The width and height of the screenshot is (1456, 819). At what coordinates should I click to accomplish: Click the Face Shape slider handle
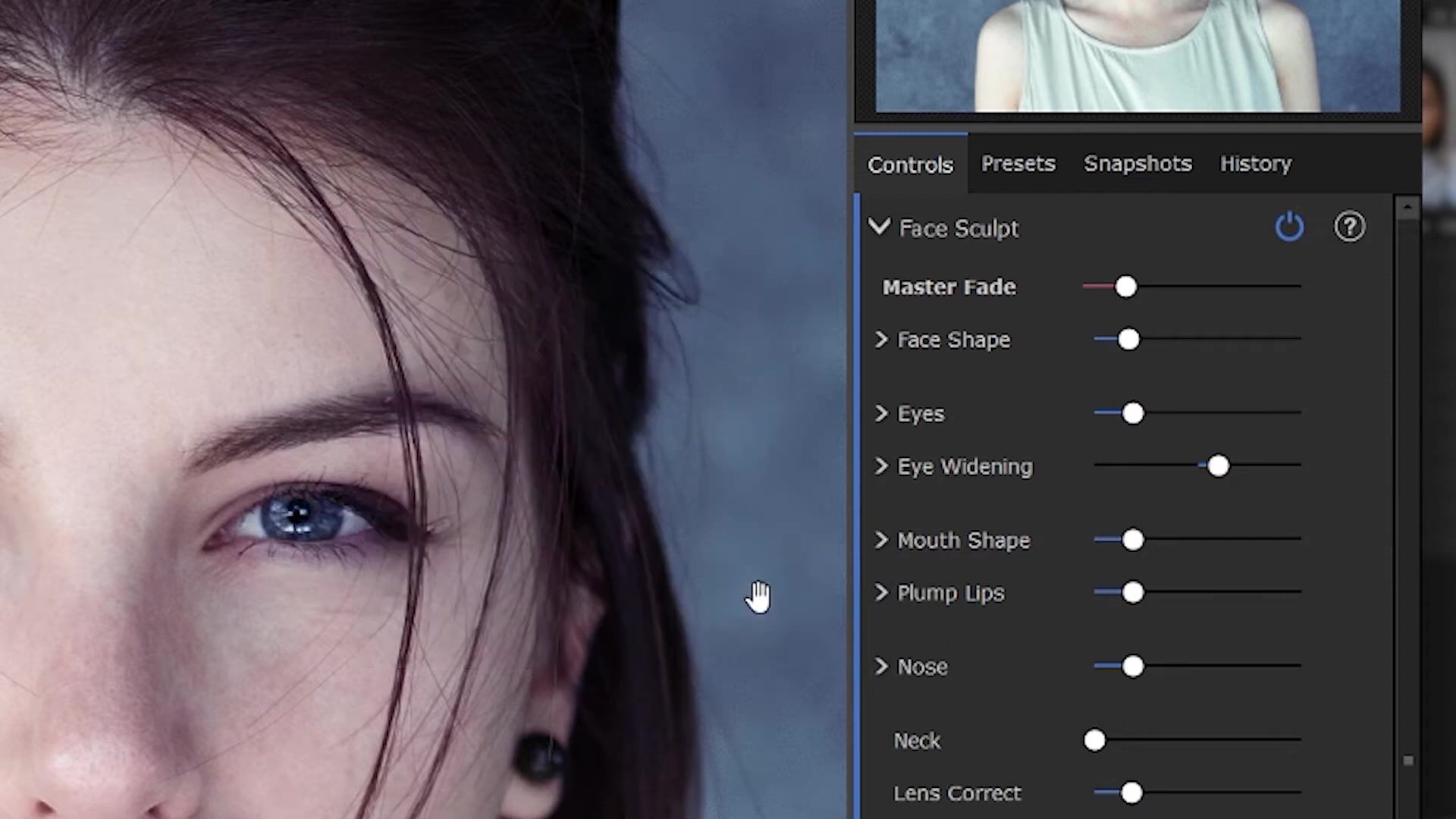click(x=1128, y=339)
